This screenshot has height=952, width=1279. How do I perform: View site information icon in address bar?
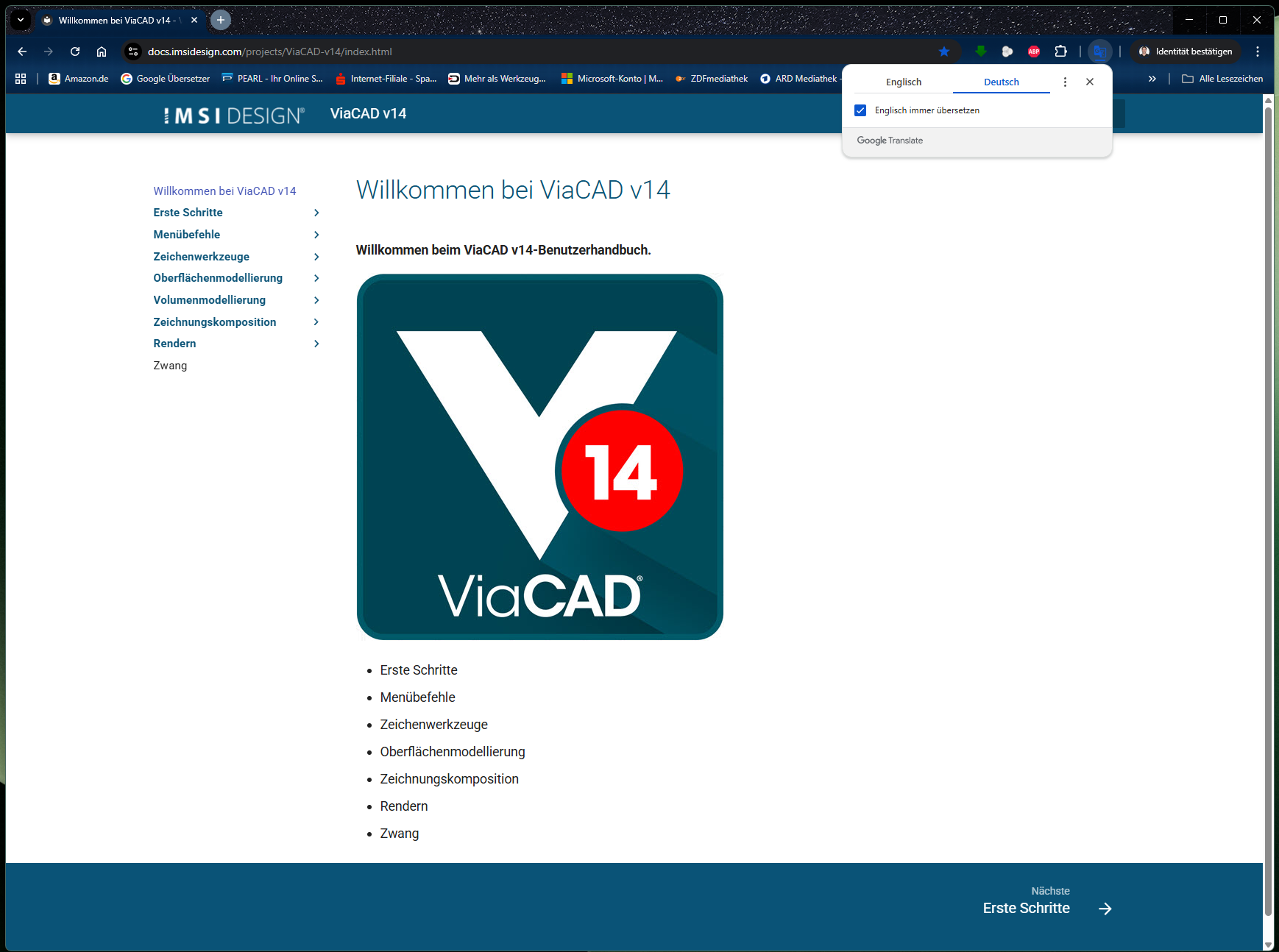133,51
